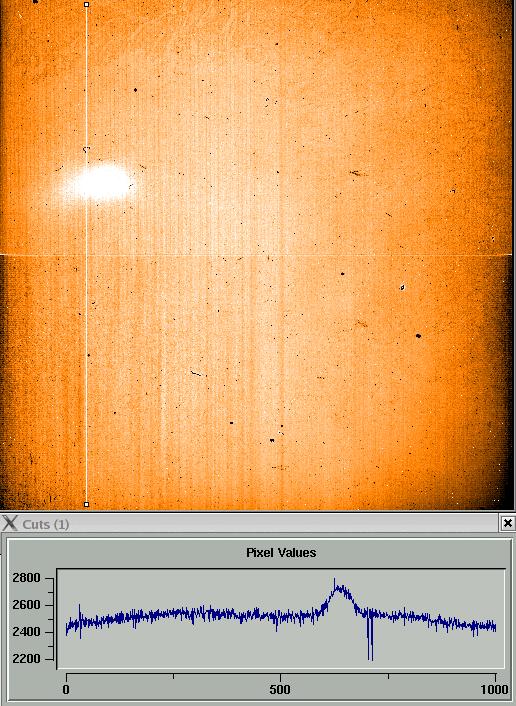Screen dimensions: 516x706
Task: Click the horizontal seam line across the image center
Action: [x=258, y=255]
